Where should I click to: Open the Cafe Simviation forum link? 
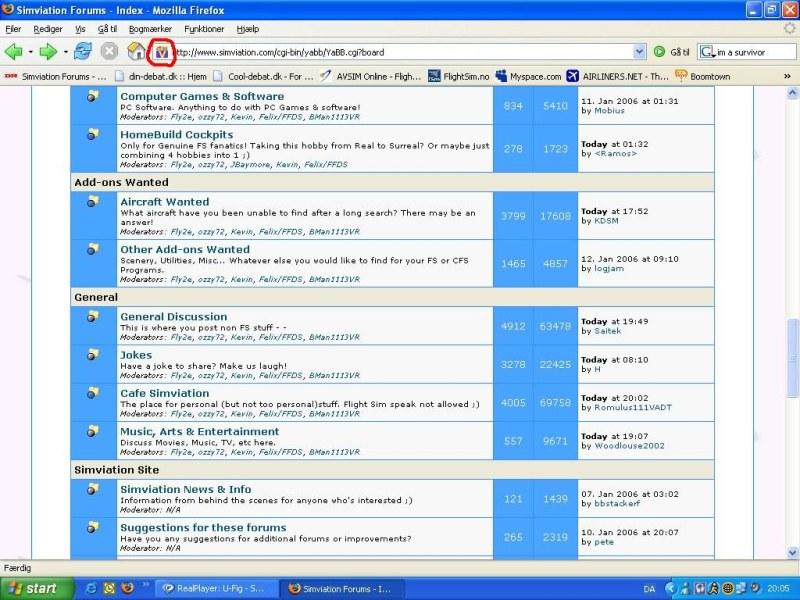click(x=164, y=393)
